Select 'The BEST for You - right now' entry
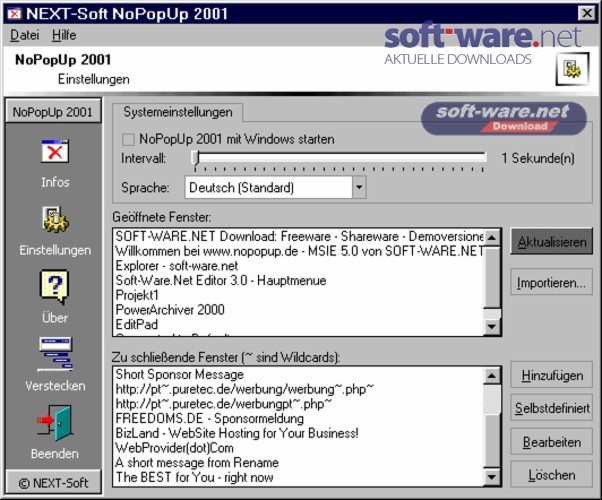 pos(299,477)
